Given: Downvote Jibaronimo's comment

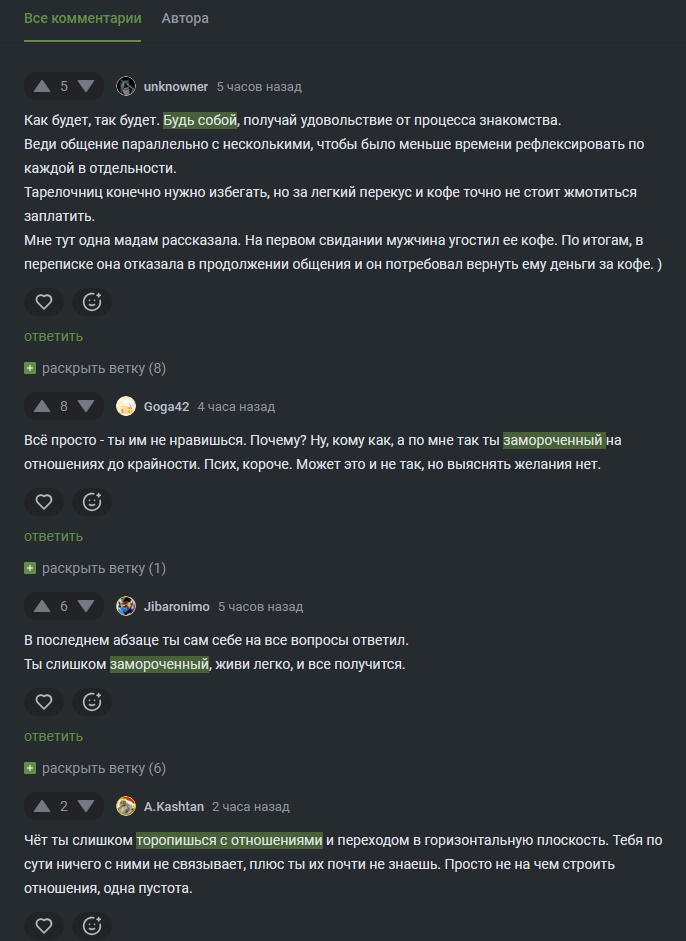Looking at the screenshot, I should (87, 606).
